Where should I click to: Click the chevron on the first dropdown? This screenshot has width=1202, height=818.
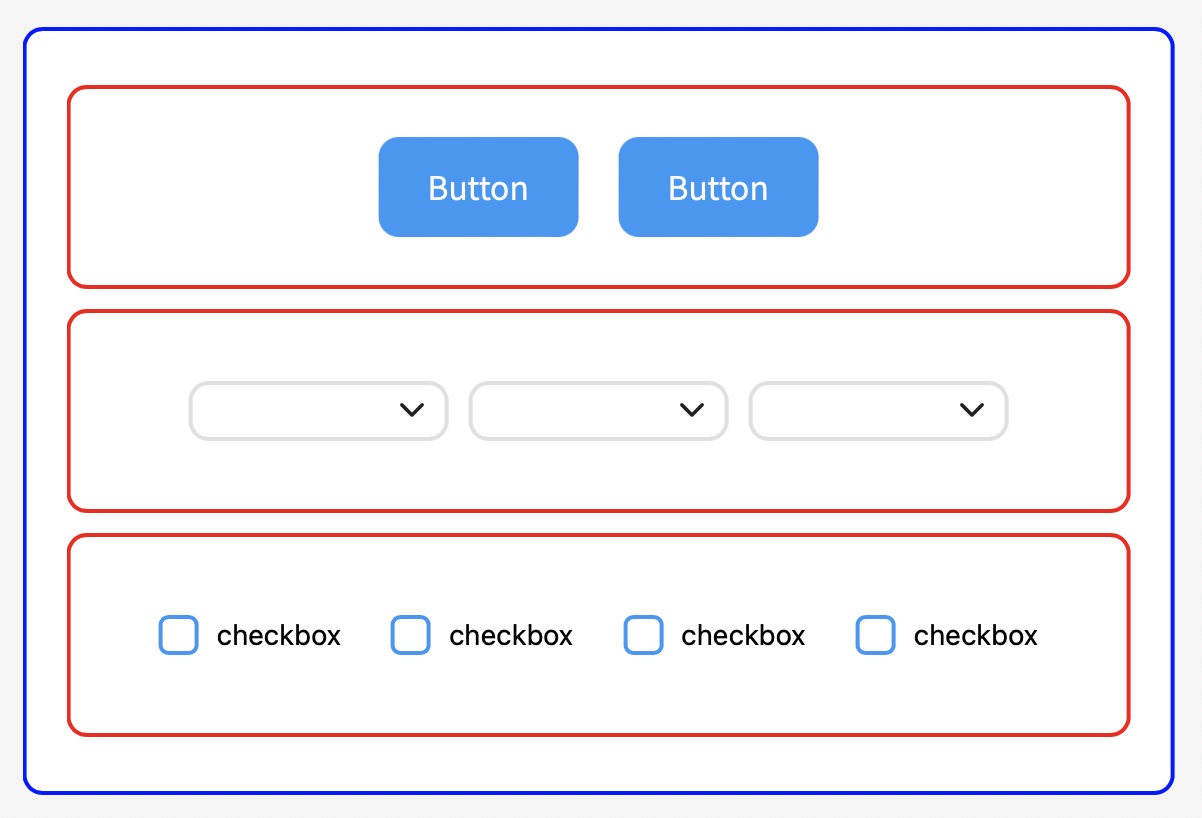410,411
